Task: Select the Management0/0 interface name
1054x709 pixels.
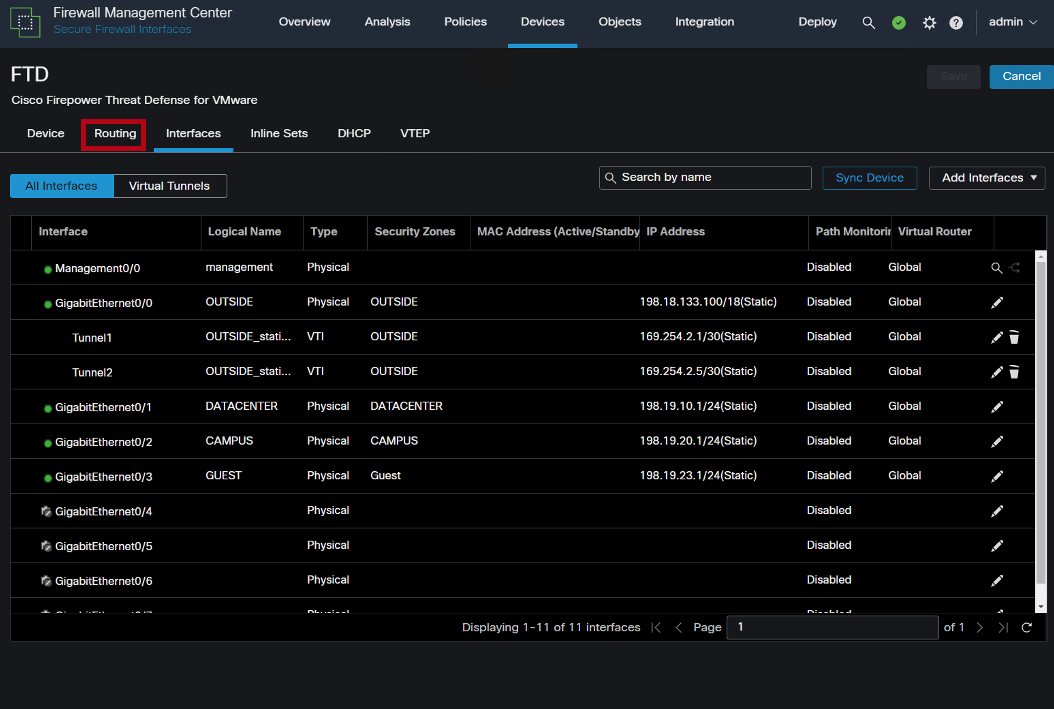Action: [97, 268]
